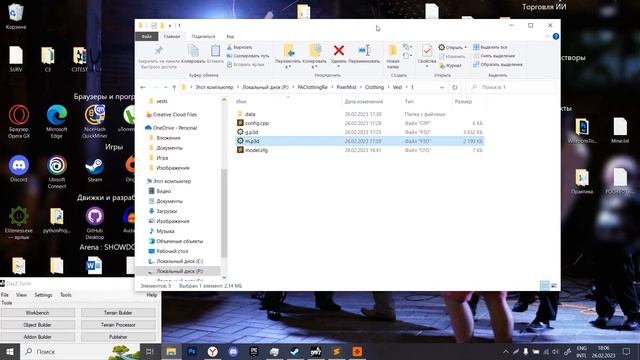Click the New folder icon in ribbon
The width and height of the screenshot is (640, 360).
[393, 51]
